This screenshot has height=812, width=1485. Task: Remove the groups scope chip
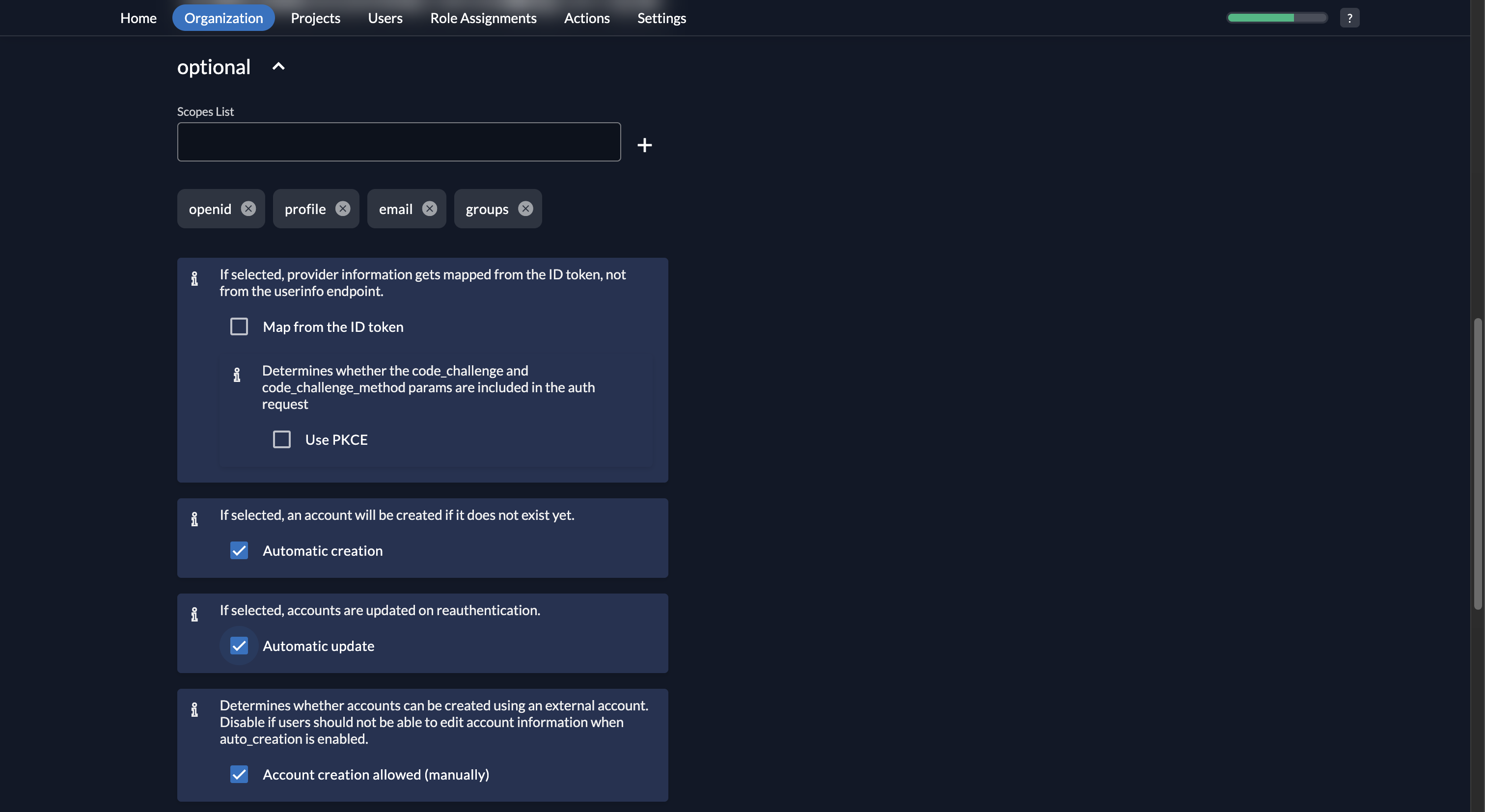click(526, 209)
